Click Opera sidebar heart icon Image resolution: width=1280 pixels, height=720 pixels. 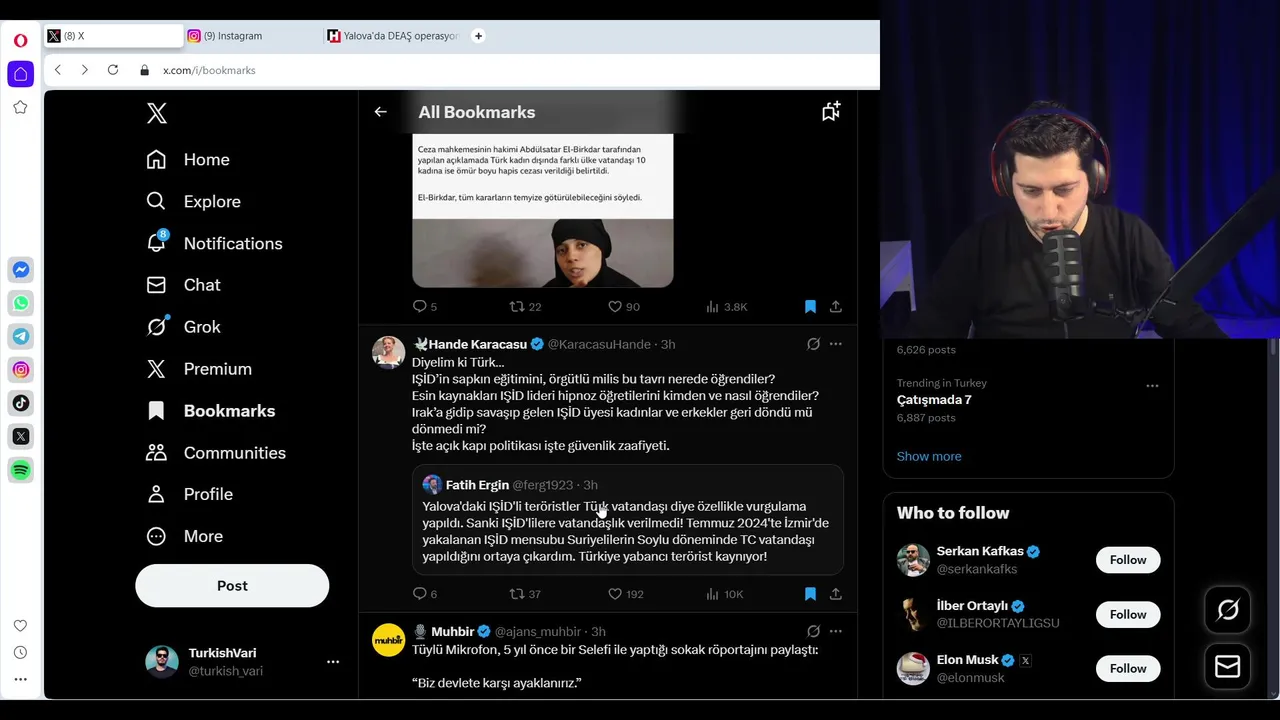tap(20, 626)
